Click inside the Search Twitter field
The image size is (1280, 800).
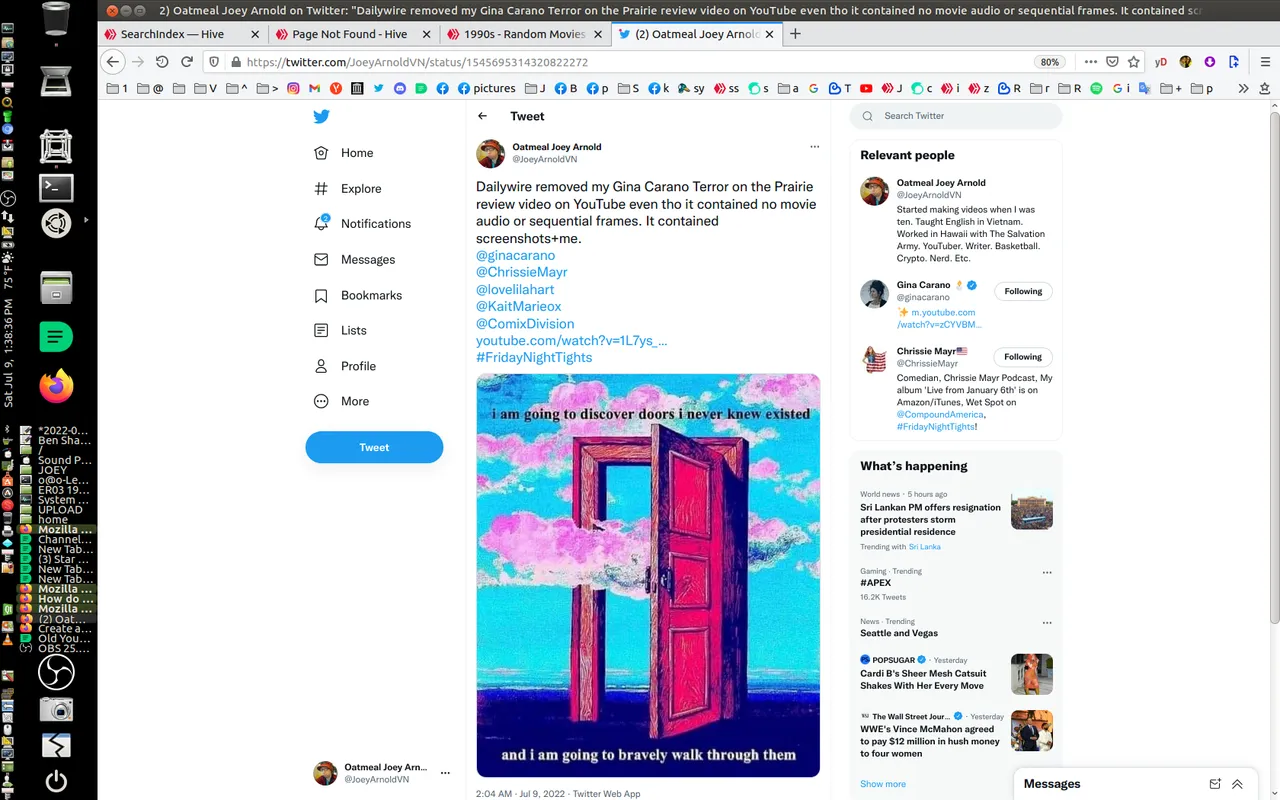(x=956, y=116)
